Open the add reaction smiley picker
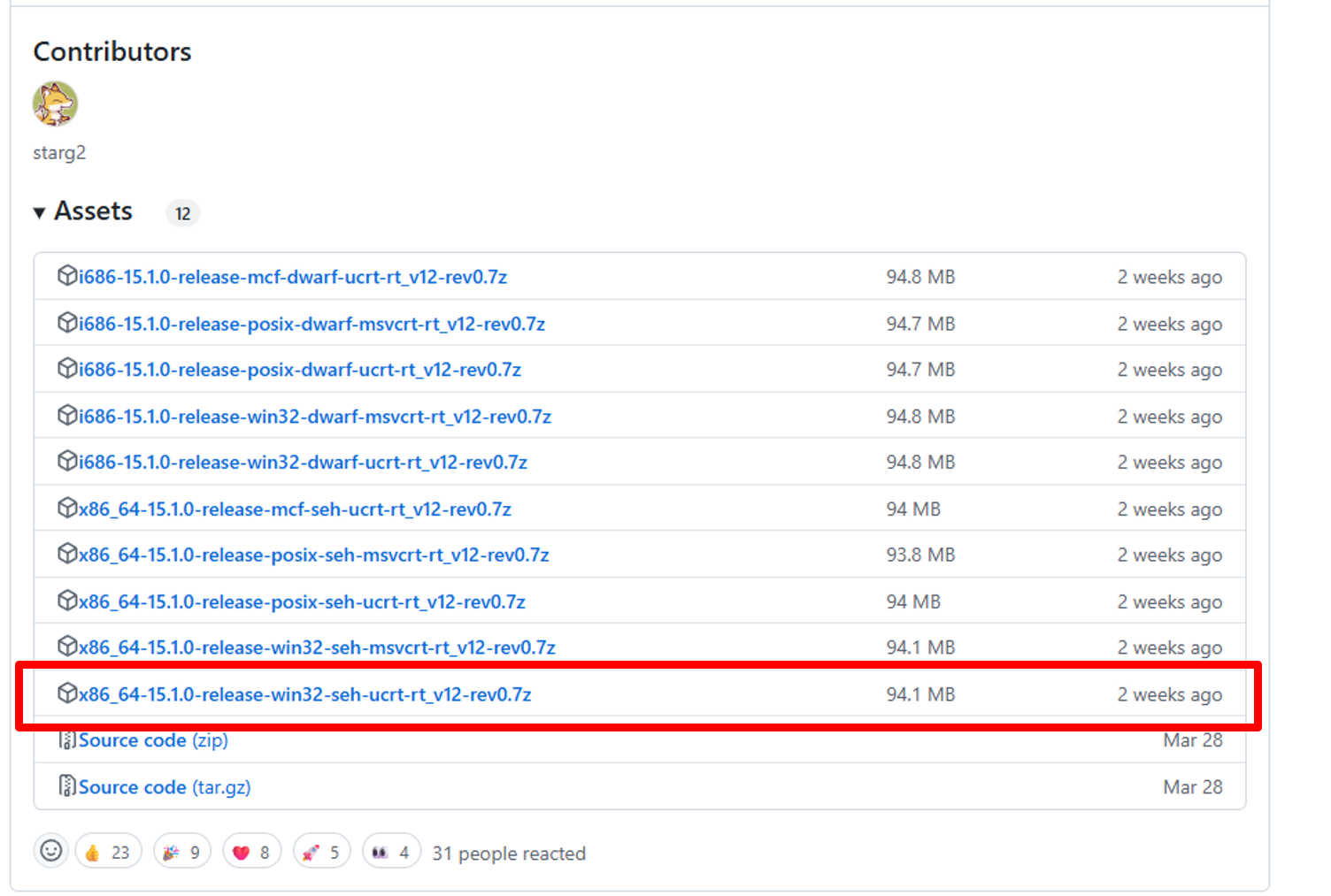This screenshot has height=896, width=1331. click(x=51, y=852)
